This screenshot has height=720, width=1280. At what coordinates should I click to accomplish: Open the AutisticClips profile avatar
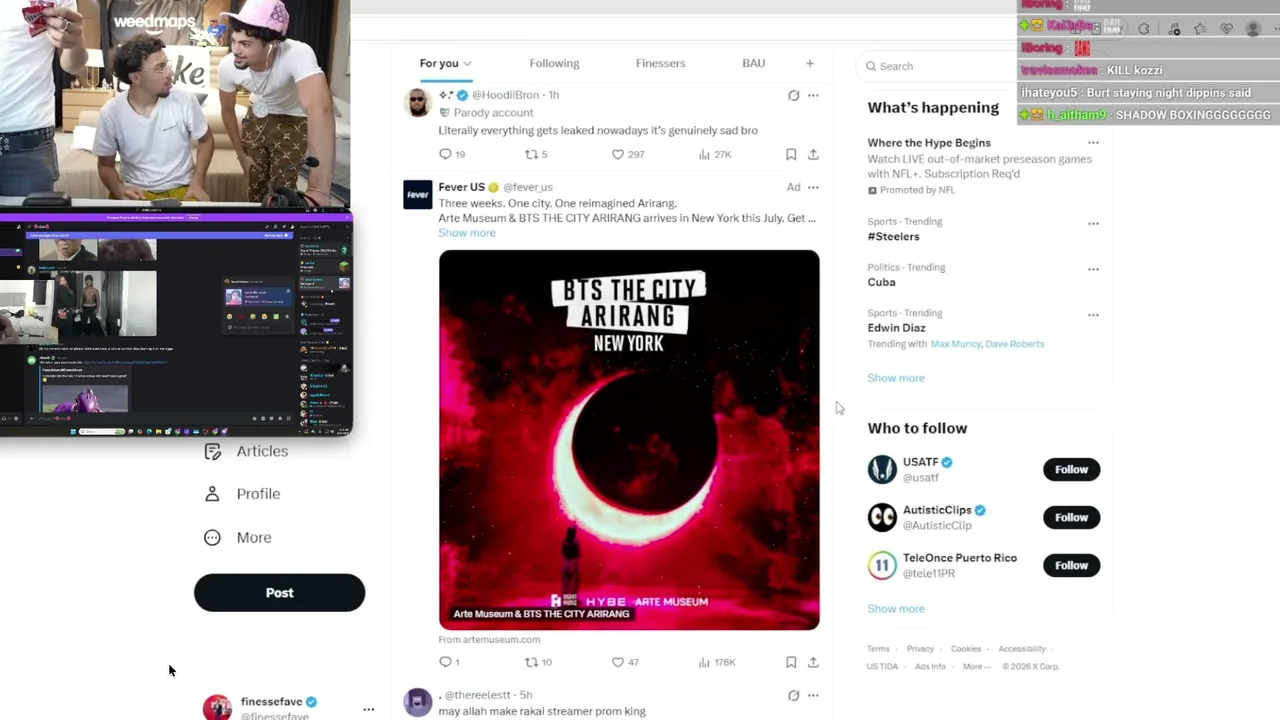click(x=882, y=517)
